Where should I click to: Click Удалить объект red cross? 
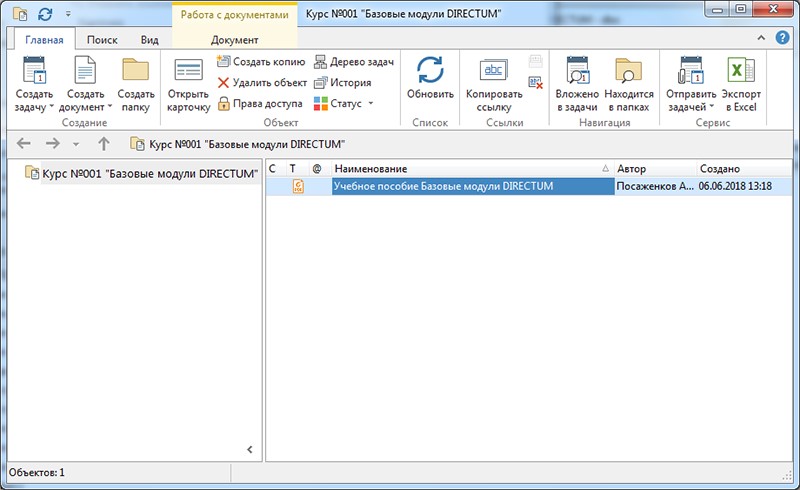(x=223, y=83)
